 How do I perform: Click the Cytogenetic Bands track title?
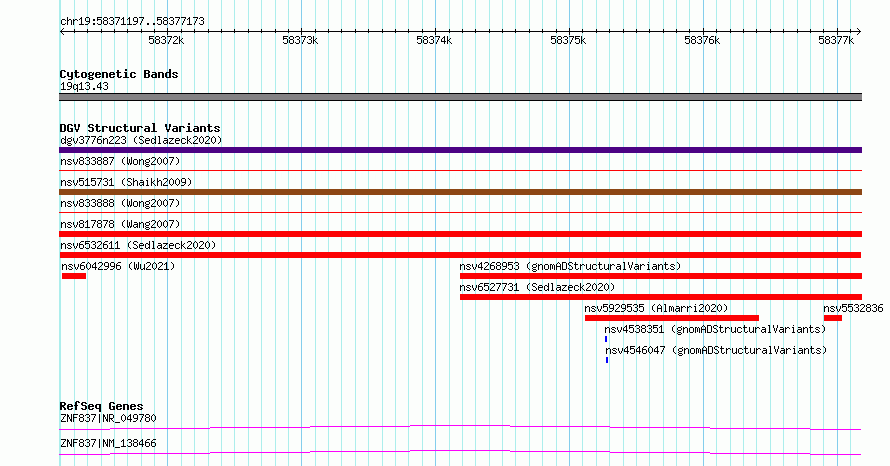pyautogui.click(x=119, y=74)
